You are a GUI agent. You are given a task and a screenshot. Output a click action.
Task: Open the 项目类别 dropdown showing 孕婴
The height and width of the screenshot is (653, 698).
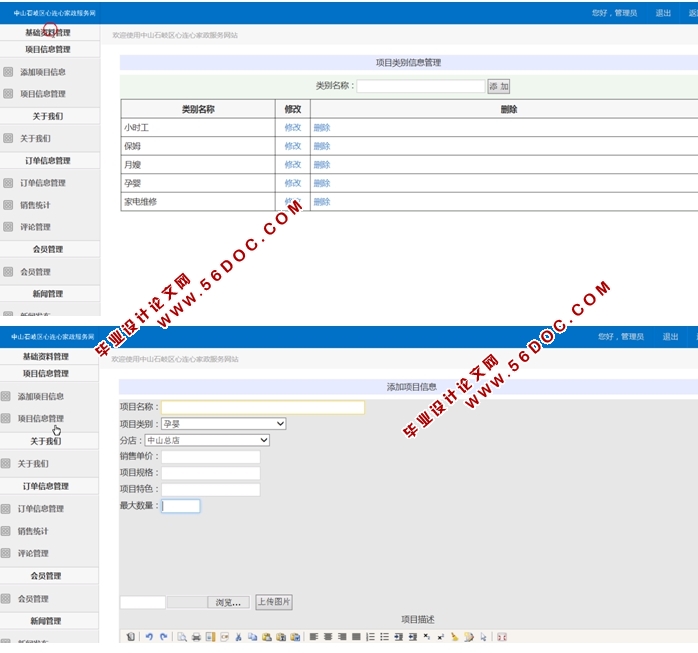(x=223, y=424)
